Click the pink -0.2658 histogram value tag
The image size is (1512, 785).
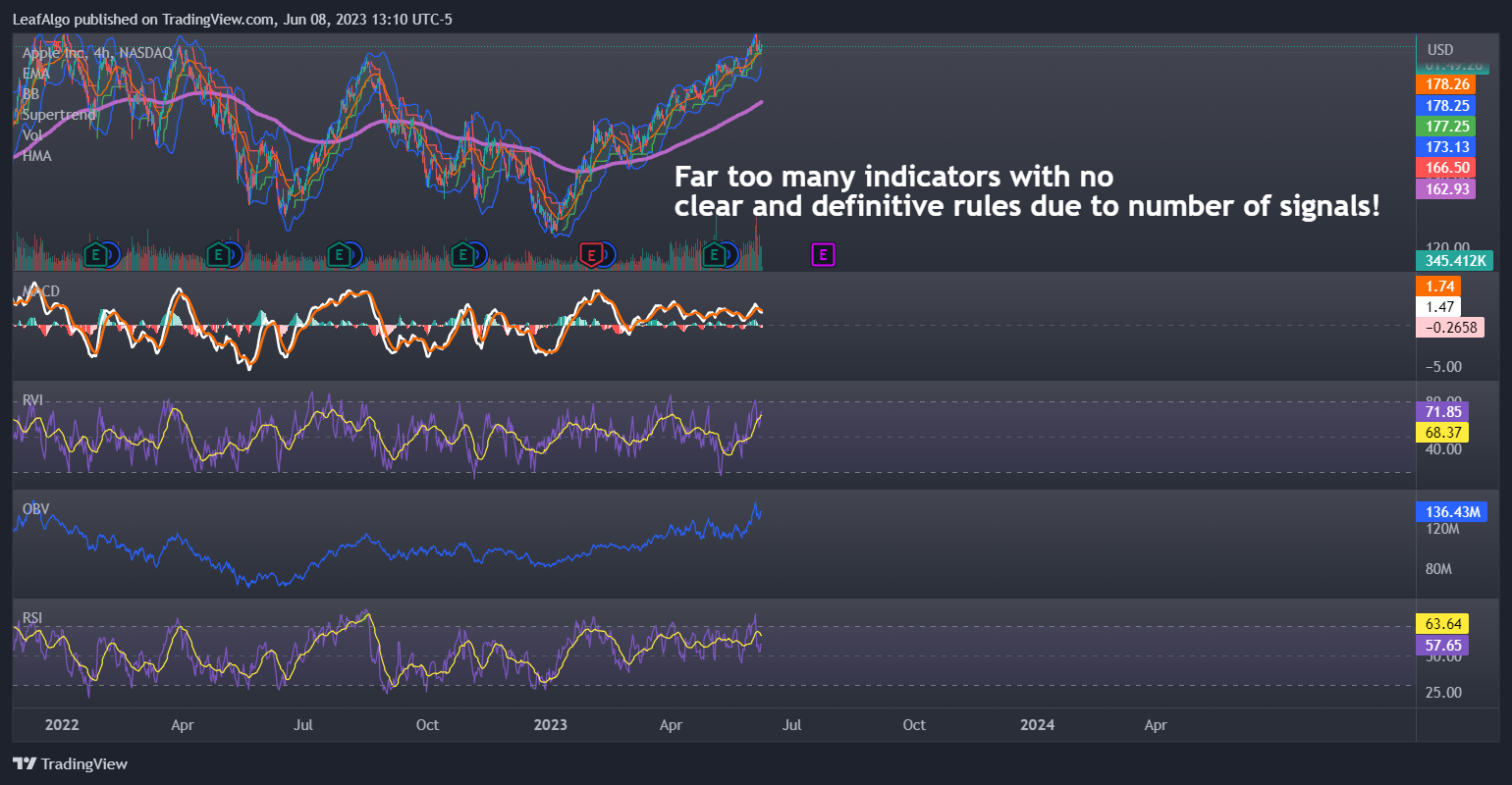point(1450,327)
